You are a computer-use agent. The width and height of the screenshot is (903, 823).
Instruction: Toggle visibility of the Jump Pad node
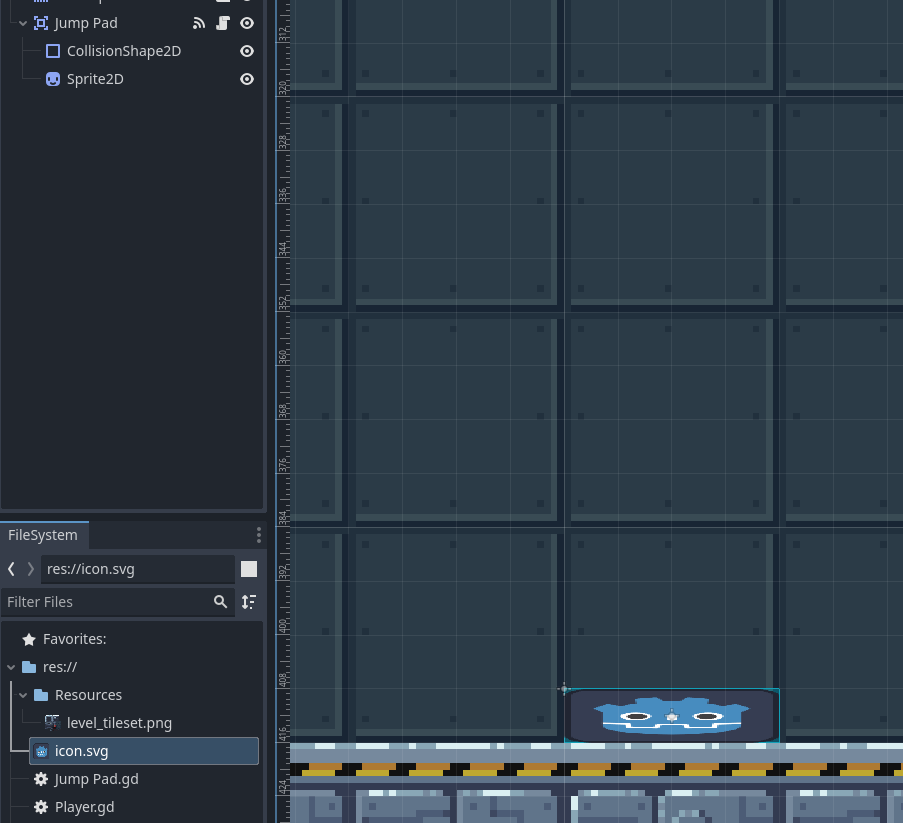247,23
